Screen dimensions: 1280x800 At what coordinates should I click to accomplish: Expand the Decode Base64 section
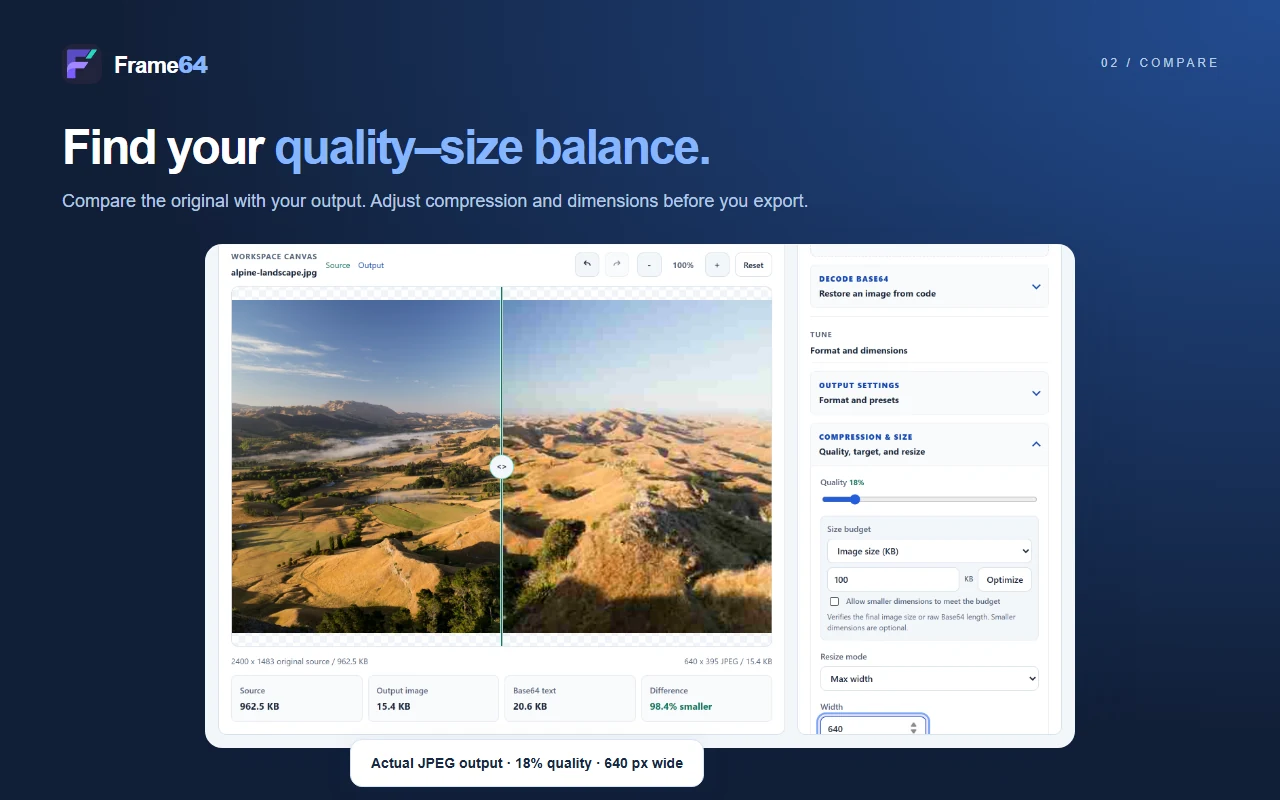(x=929, y=286)
